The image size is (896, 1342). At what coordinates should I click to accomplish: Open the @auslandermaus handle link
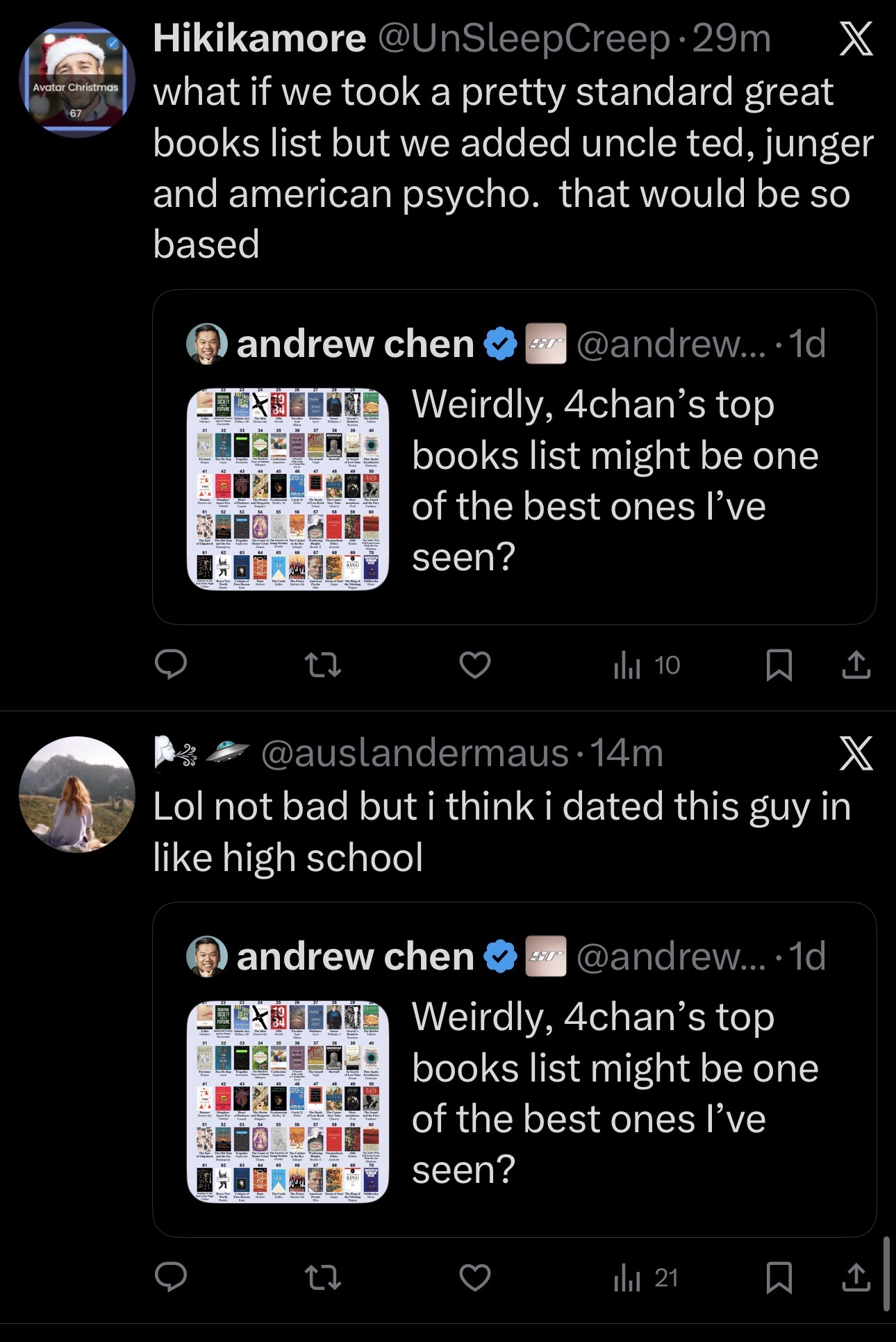(415, 754)
